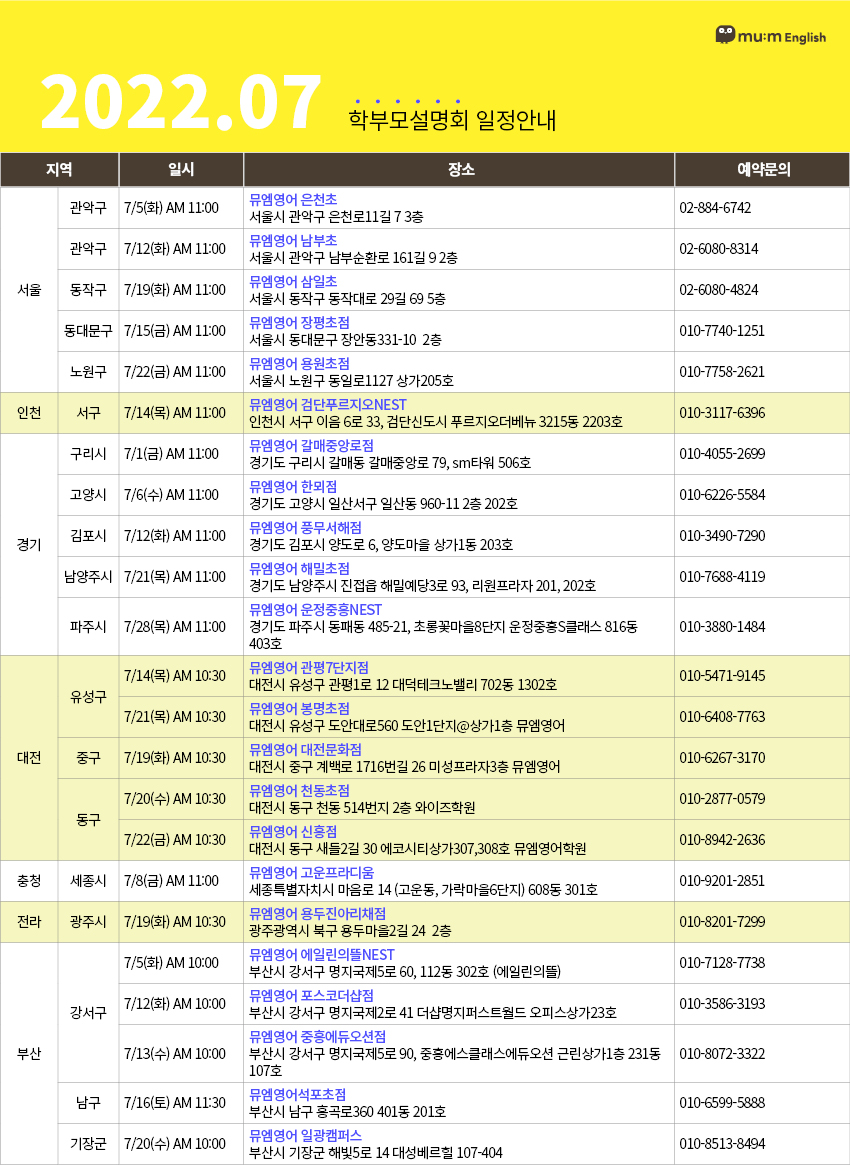The height and width of the screenshot is (1165, 850).
Task: Select phone number 010-6226-5584
Action: tap(721, 495)
